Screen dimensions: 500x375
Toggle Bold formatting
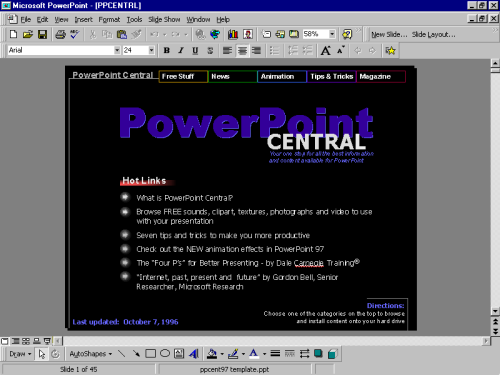tap(167, 50)
